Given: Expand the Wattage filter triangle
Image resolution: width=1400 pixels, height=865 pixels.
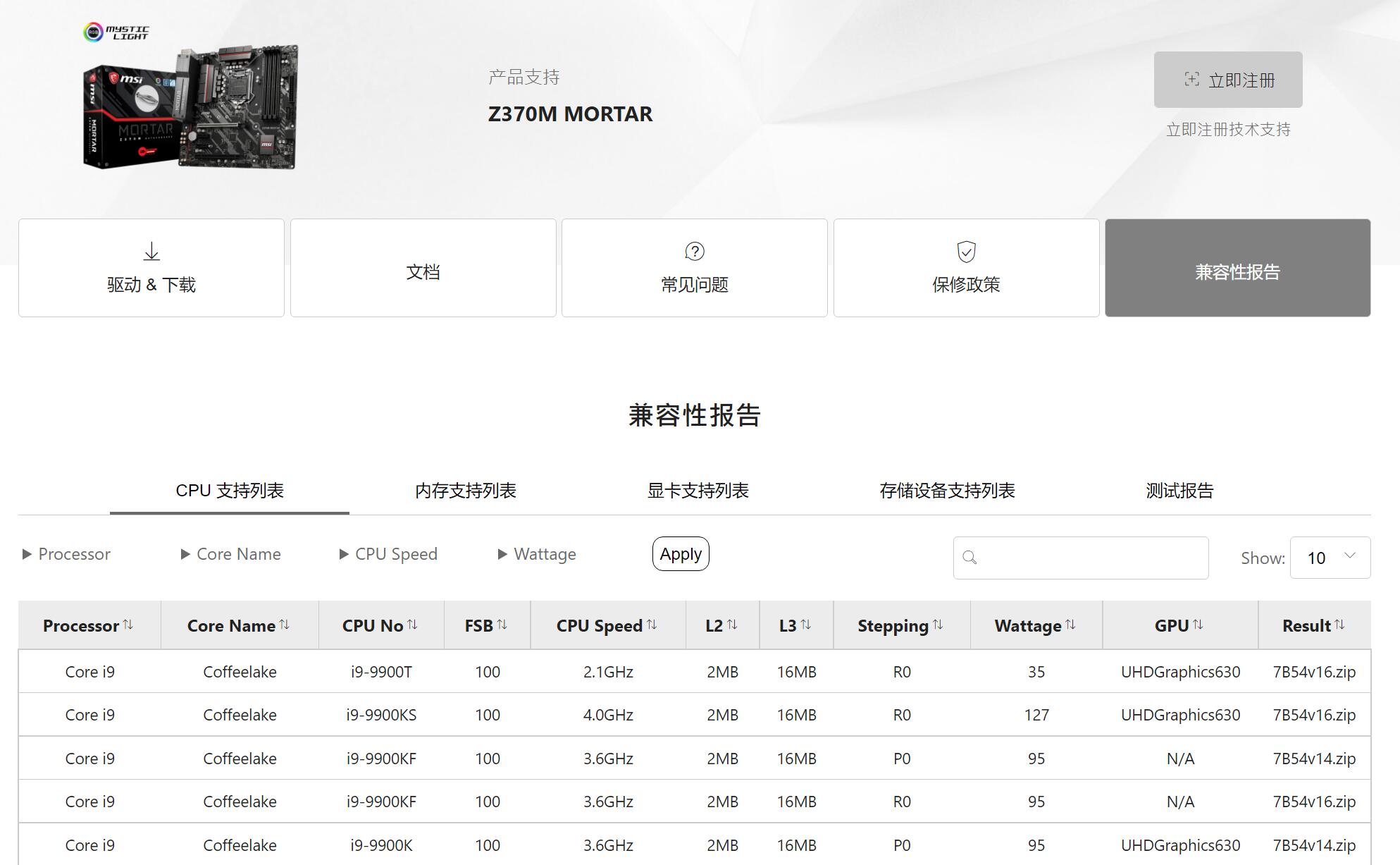Looking at the screenshot, I should pyautogui.click(x=502, y=554).
